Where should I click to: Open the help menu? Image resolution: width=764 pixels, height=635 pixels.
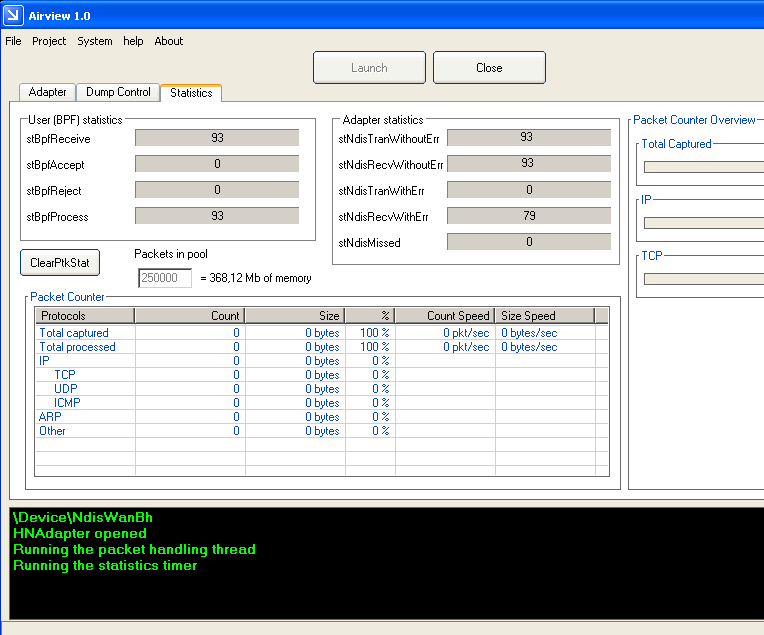coord(133,41)
